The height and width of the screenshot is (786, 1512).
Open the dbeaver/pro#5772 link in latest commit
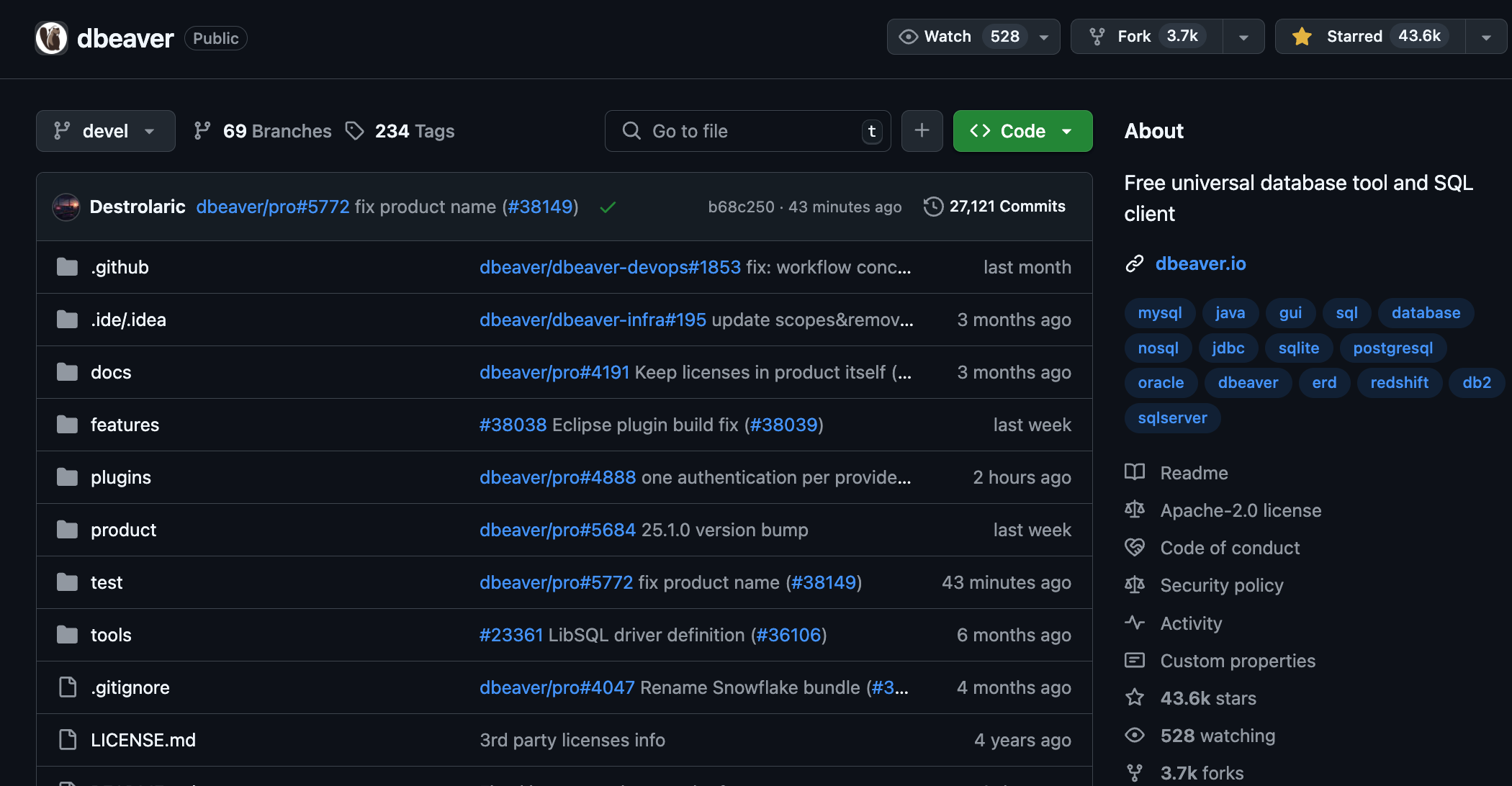273,207
